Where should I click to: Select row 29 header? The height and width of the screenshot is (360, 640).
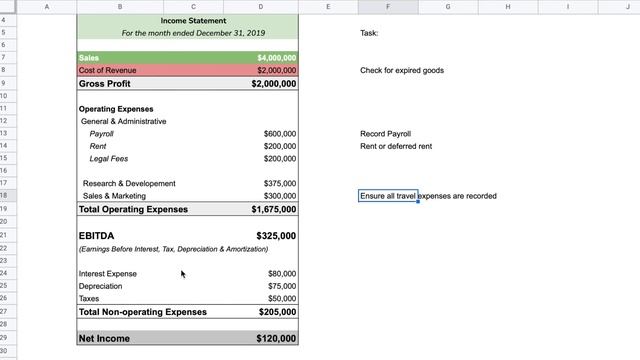click(x=8, y=338)
